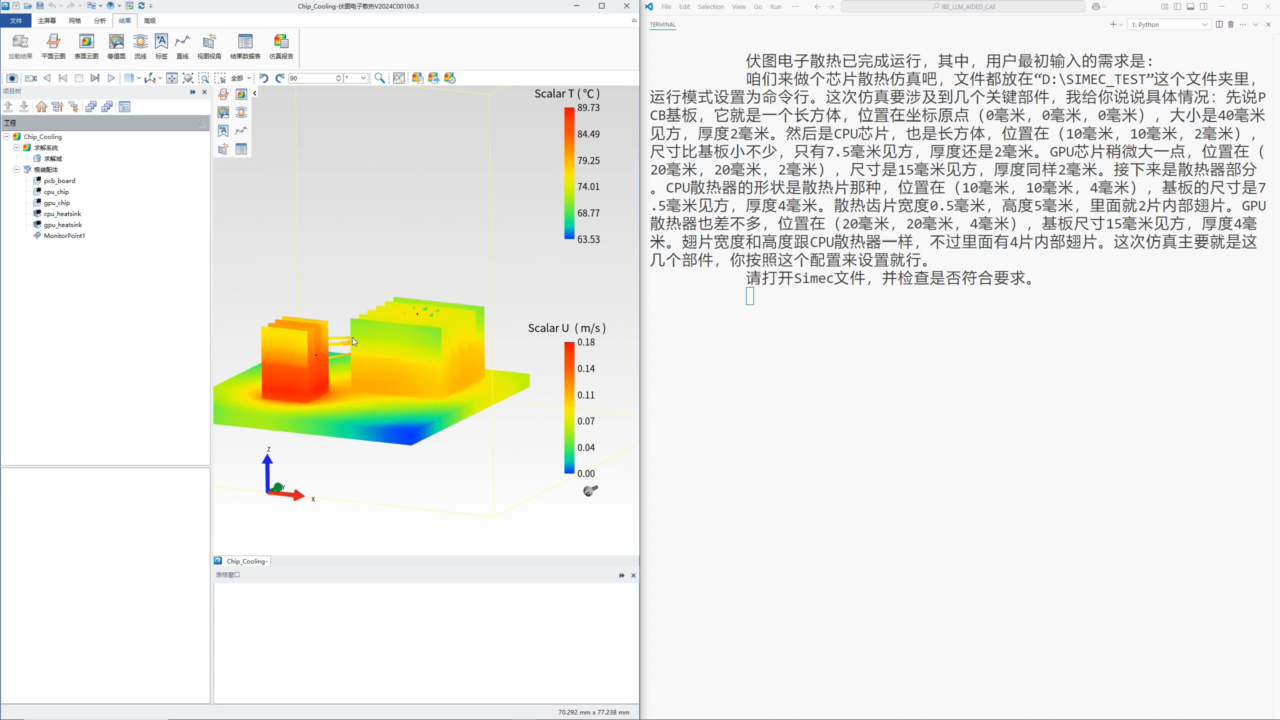Open the Python terminal selector dropdown
This screenshot has width=1280, height=720.
tap(1169, 24)
